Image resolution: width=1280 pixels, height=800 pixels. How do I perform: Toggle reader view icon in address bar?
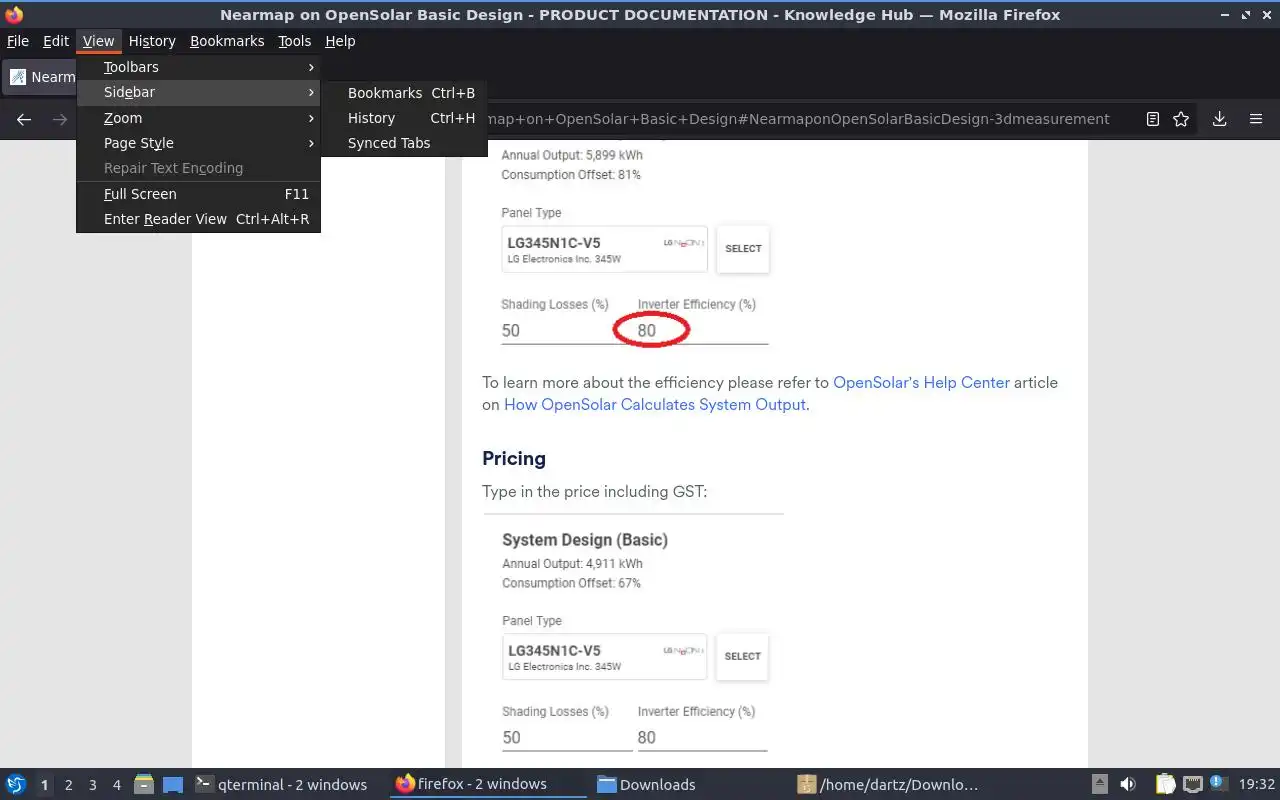[x=1152, y=119]
